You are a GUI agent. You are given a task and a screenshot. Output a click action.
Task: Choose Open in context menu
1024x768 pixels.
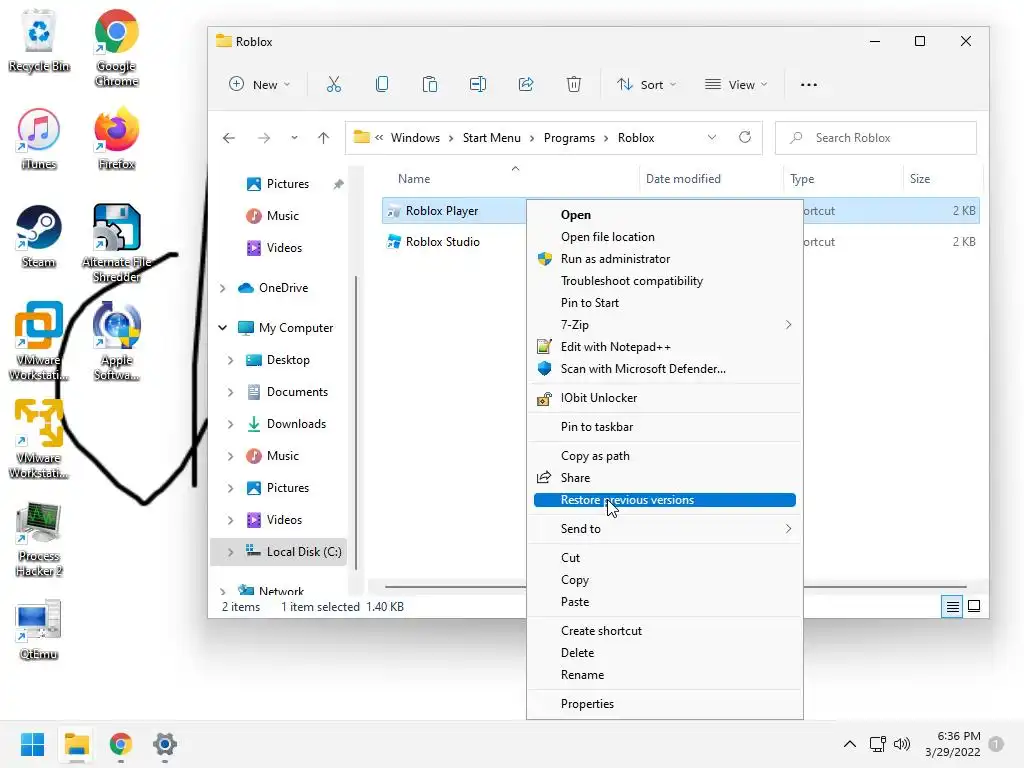(665, 215)
